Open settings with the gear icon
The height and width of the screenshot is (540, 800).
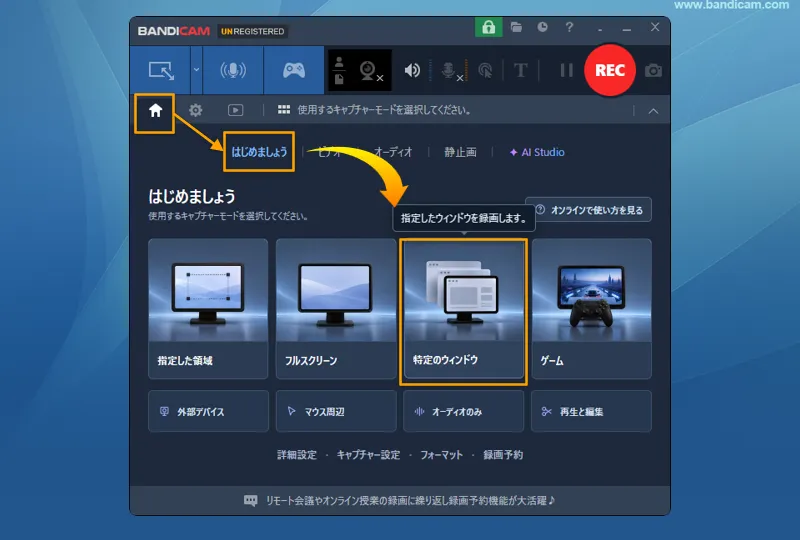[x=195, y=110]
